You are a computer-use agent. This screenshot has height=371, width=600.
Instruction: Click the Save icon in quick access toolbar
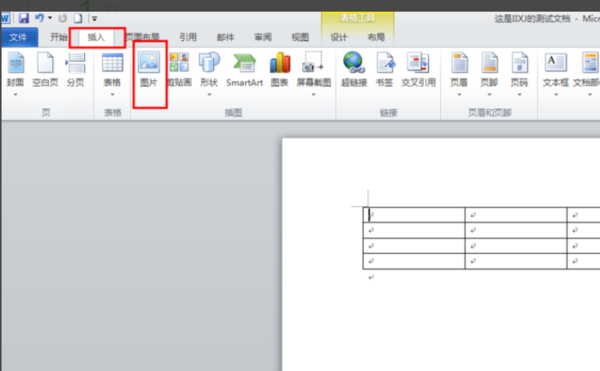pyautogui.click(x=24, y=18)
